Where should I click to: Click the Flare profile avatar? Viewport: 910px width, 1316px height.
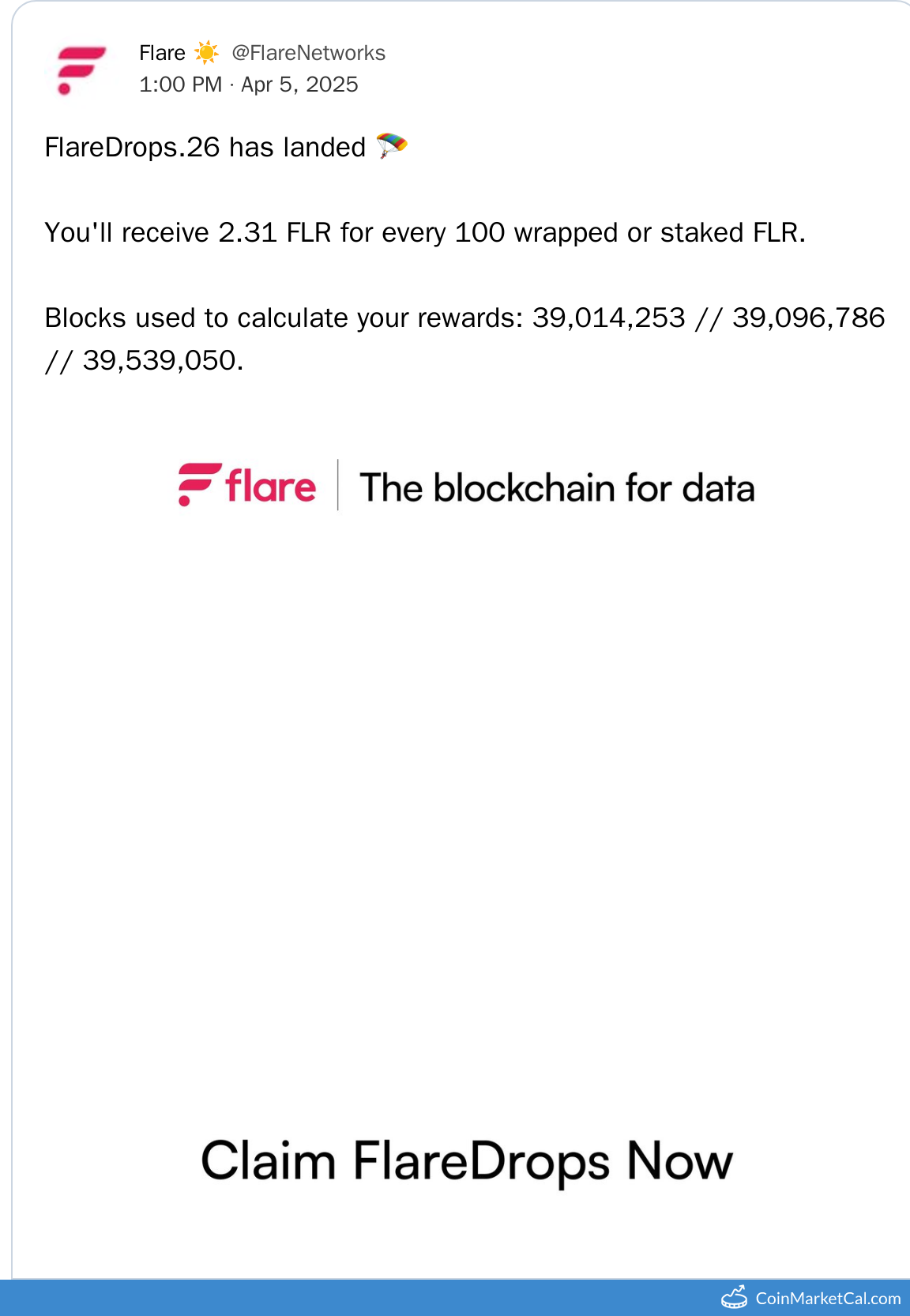[x=81, y=70]
